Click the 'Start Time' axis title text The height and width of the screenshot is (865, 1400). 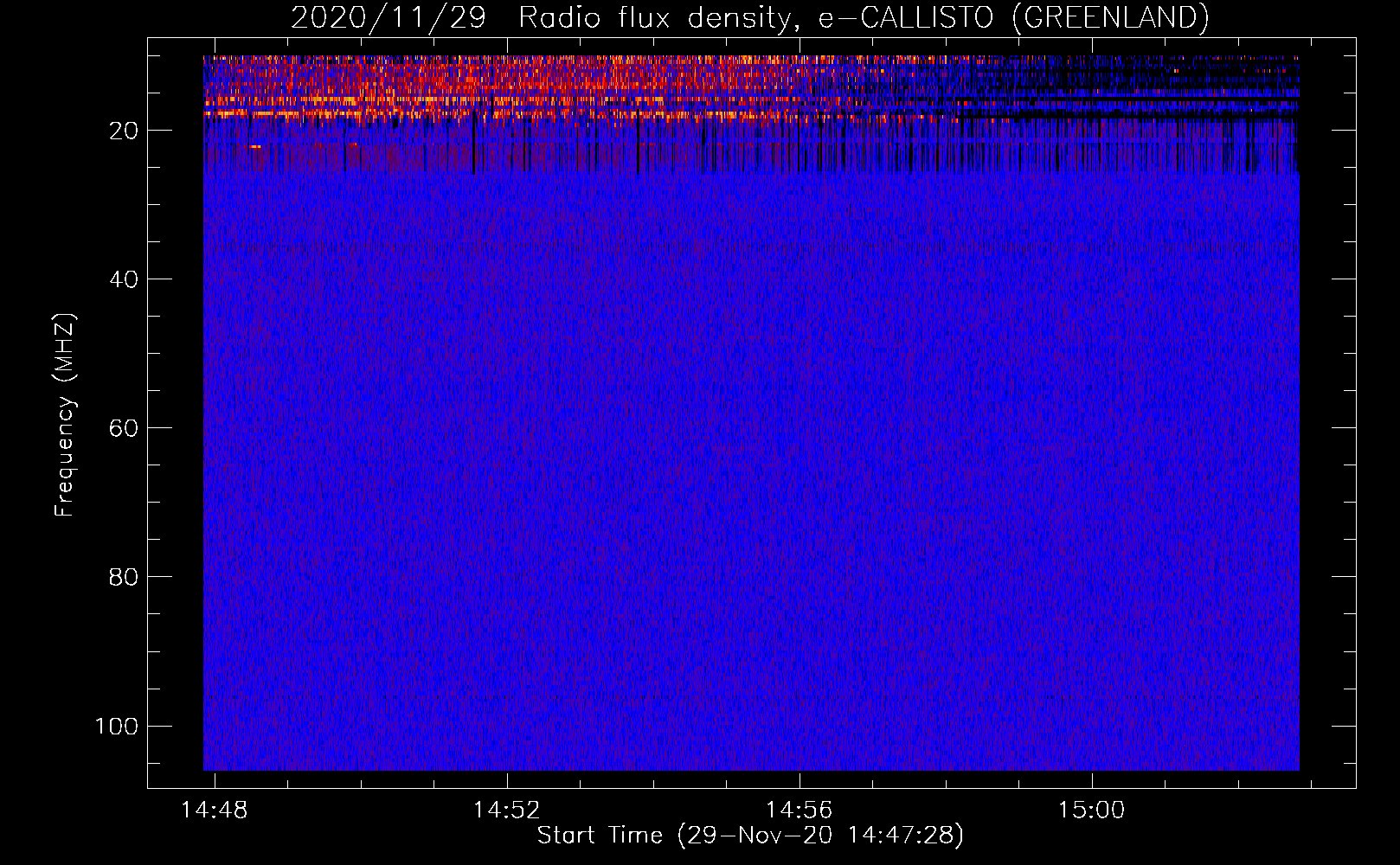tap(599, 836)
